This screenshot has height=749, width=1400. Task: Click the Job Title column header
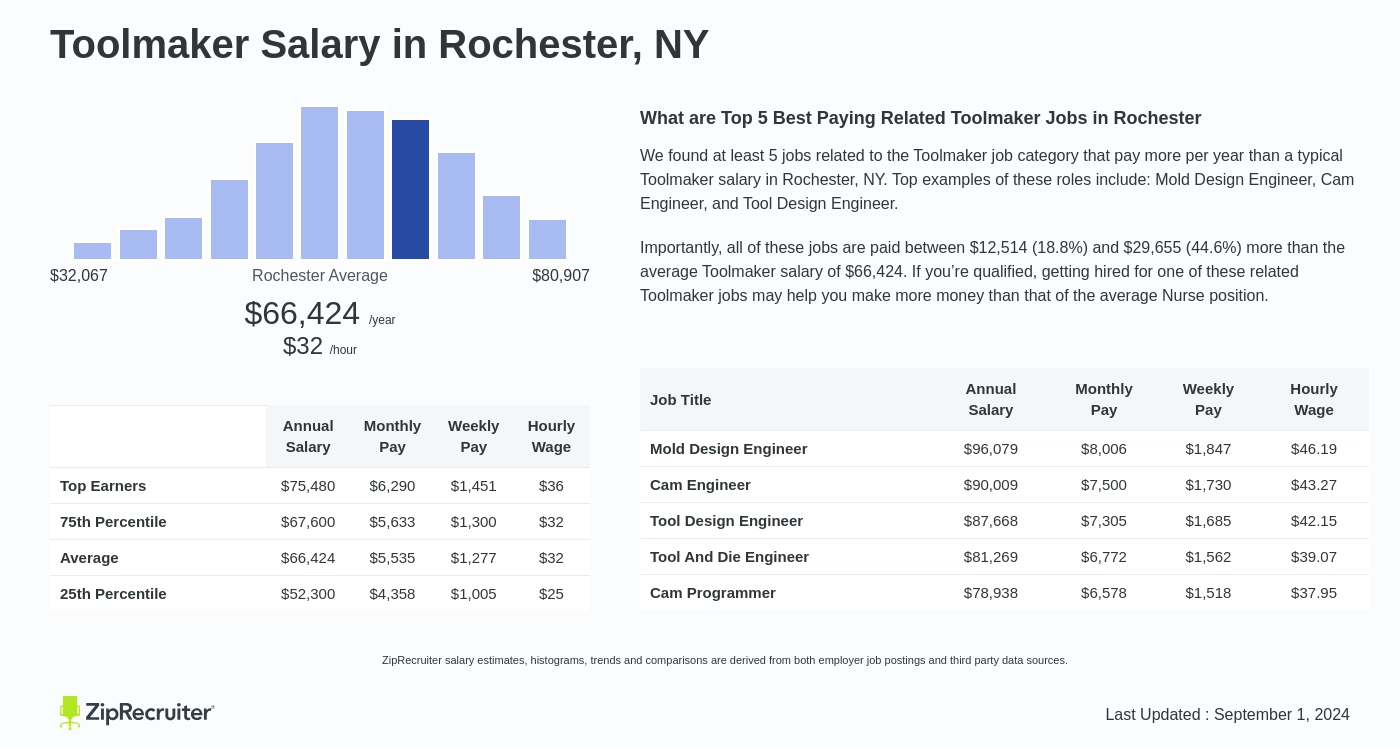tap(680, 400)
